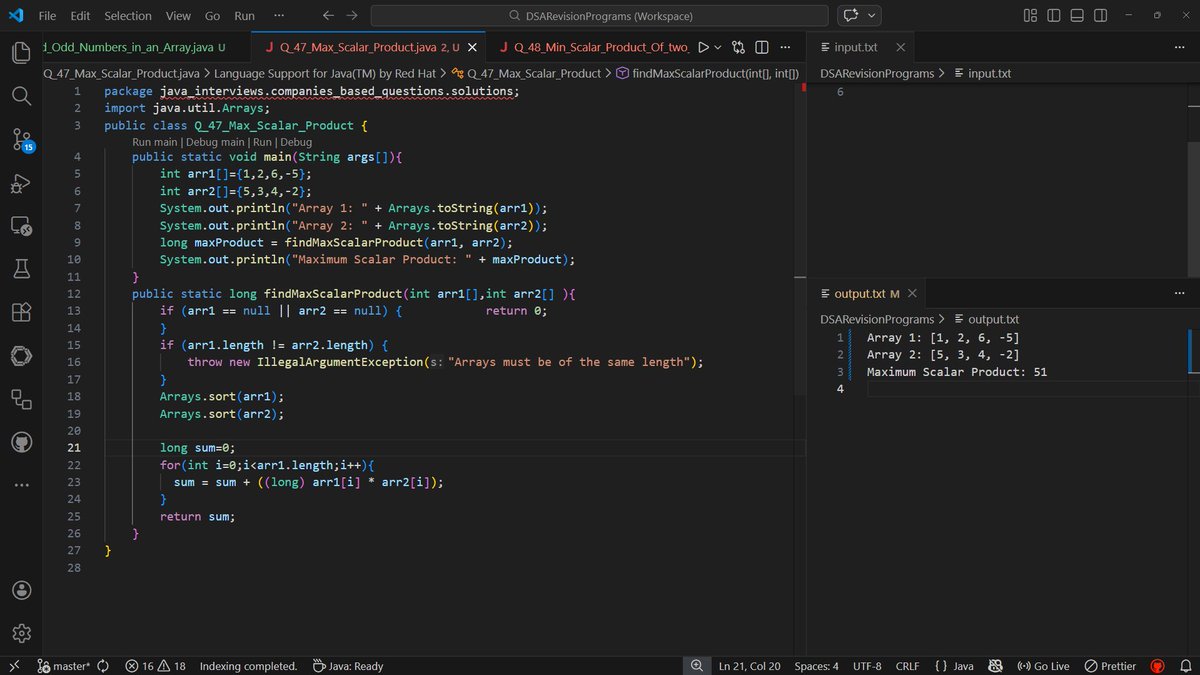Switch to Q_48_Min_Scalar_Product tab
1200x675 pixels.
594,47
